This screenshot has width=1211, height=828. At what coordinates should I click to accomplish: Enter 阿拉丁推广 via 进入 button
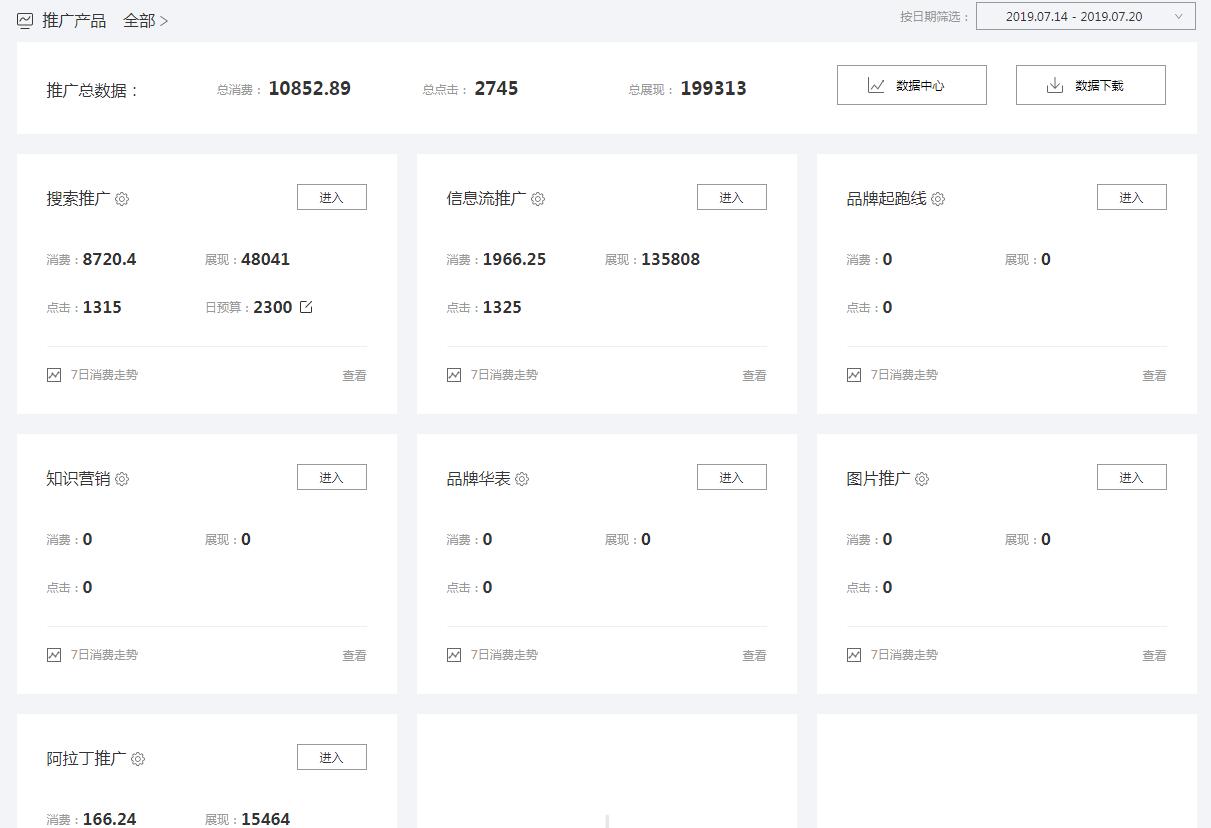tap(332, 757)
